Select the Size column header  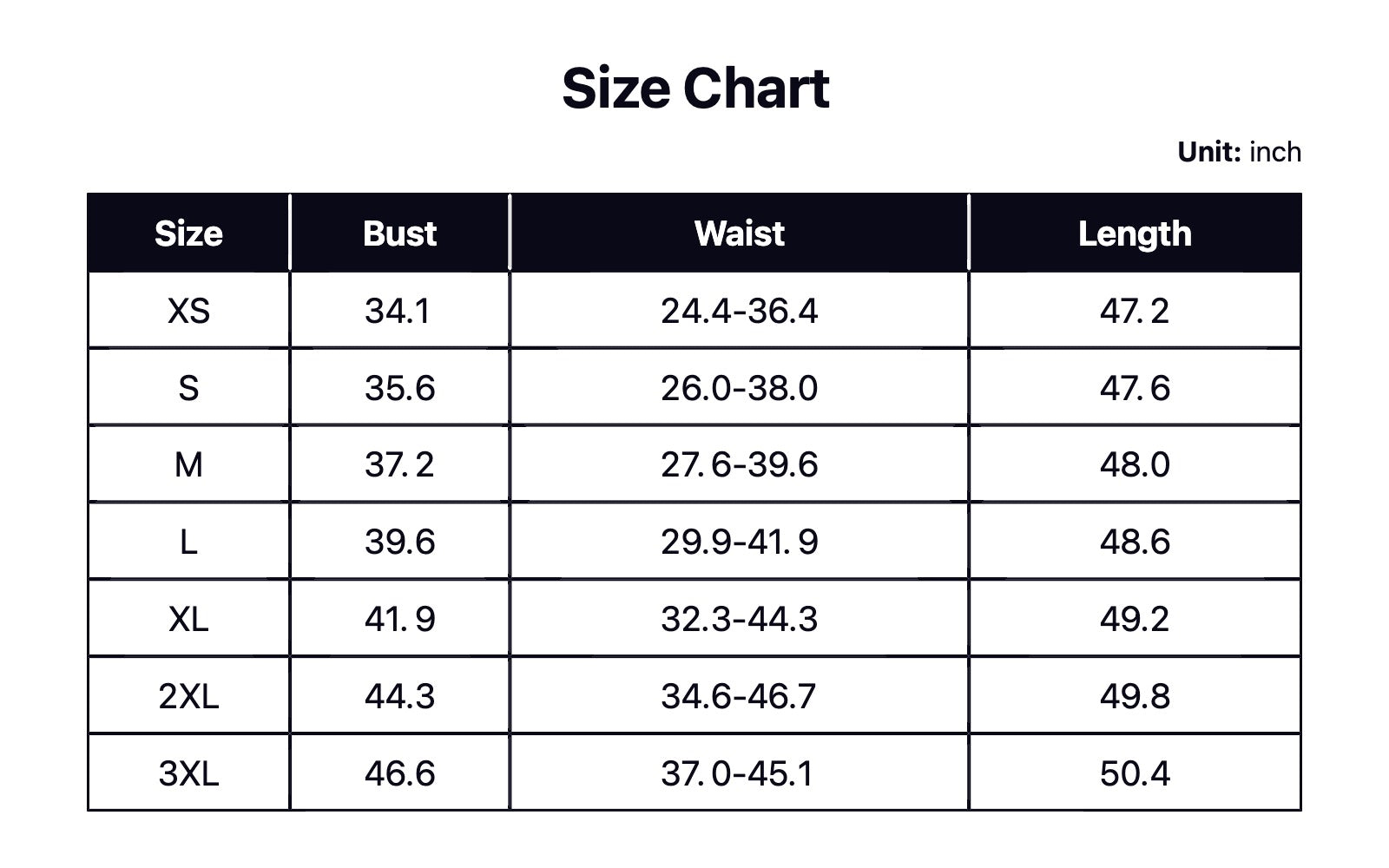(x=188, y=233)
